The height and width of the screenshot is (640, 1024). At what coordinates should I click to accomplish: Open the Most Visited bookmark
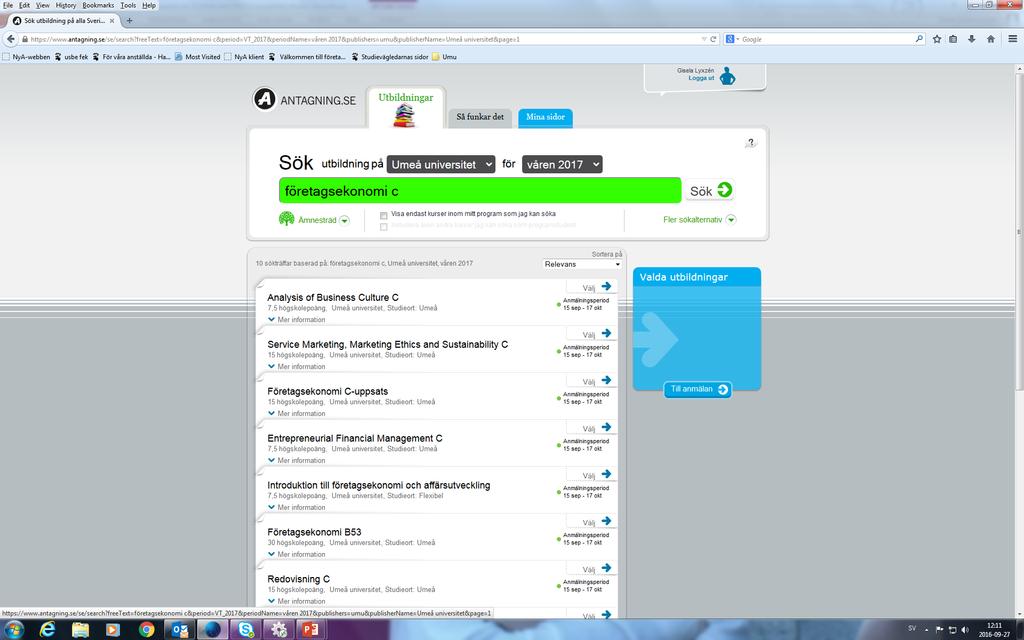coord(198,57)
